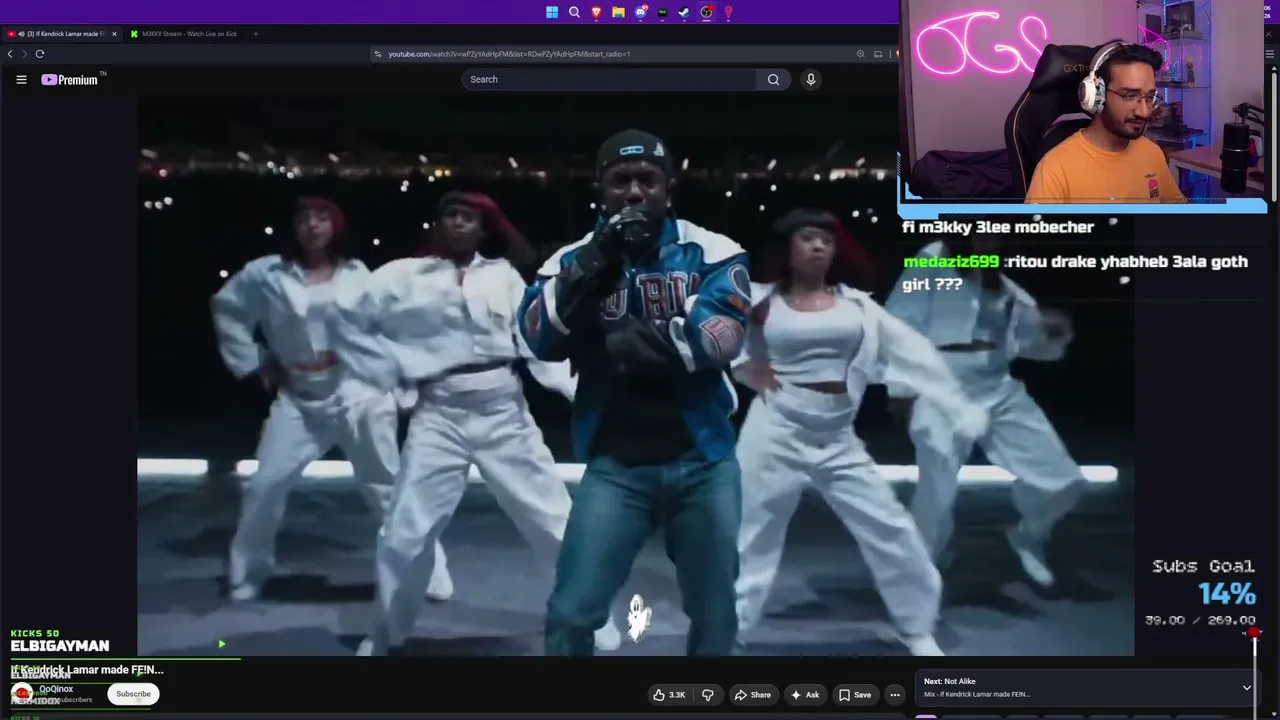This screenshot has width=1280, height=720.
Task: Submit search with the magnifier button
Action: 773,79
